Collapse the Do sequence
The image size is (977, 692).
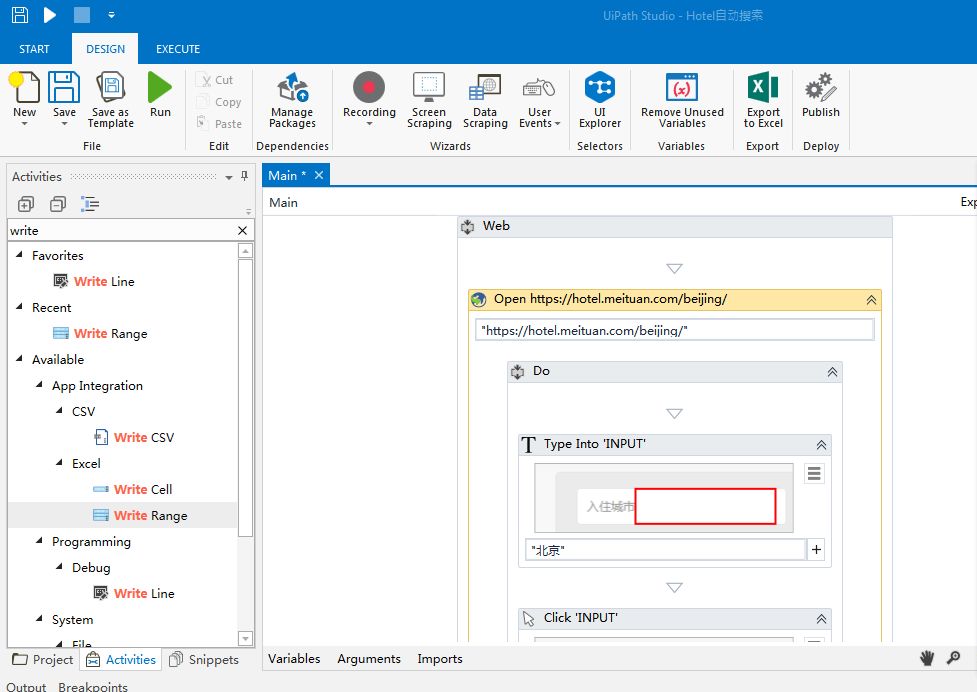[832, 372]
